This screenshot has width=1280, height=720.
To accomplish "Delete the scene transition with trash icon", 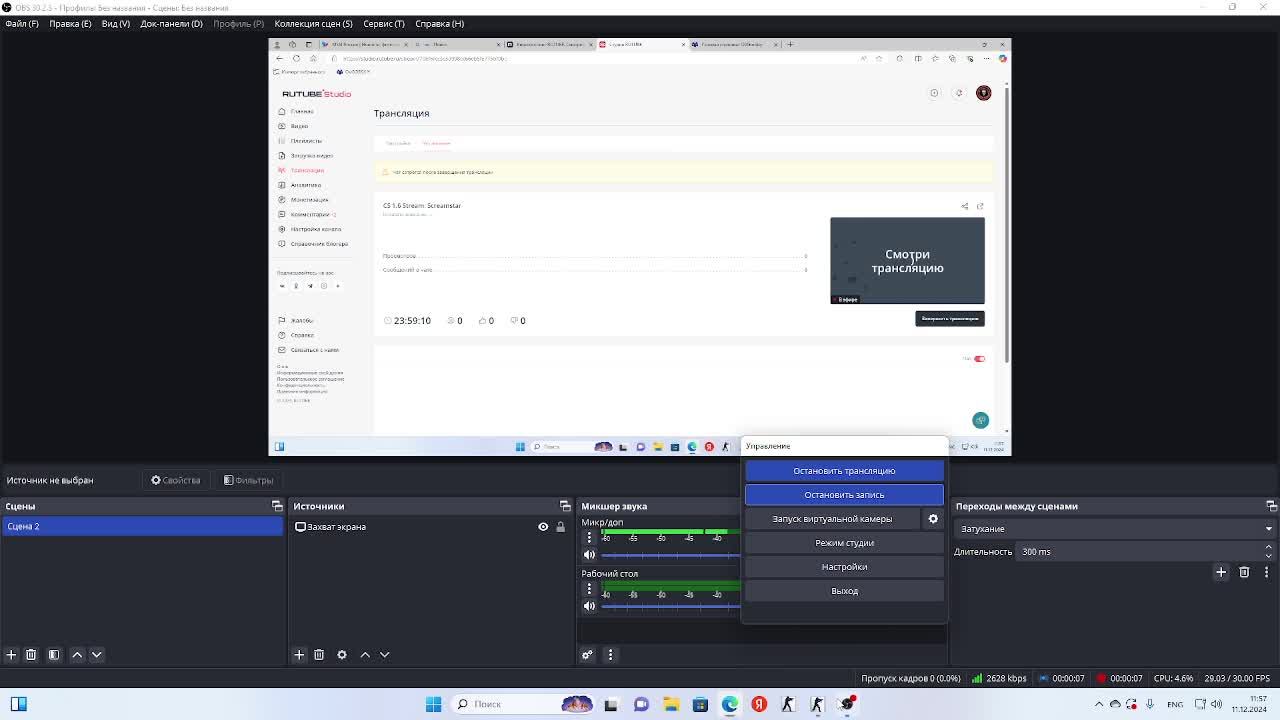I will point(1244,572).
